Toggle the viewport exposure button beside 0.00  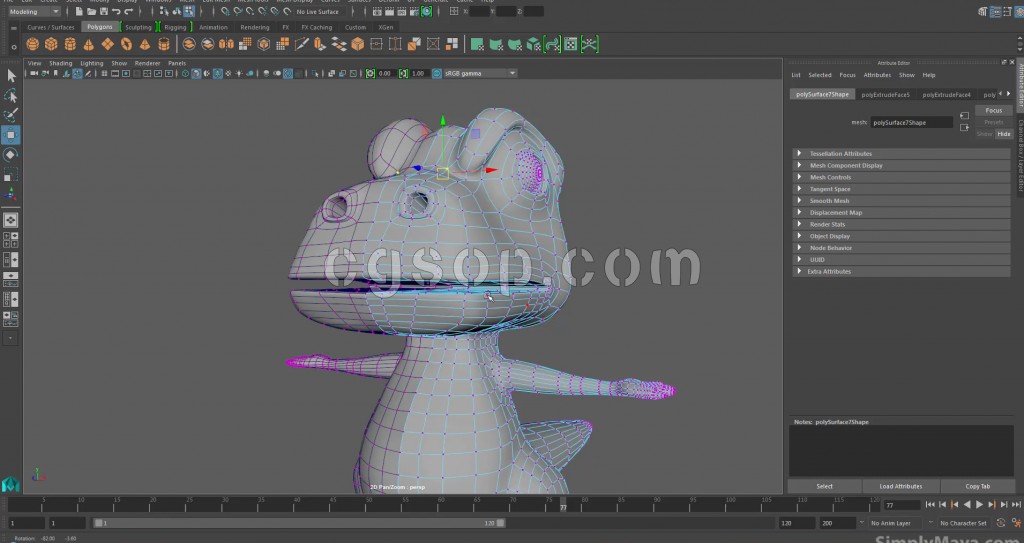point(371,73)
